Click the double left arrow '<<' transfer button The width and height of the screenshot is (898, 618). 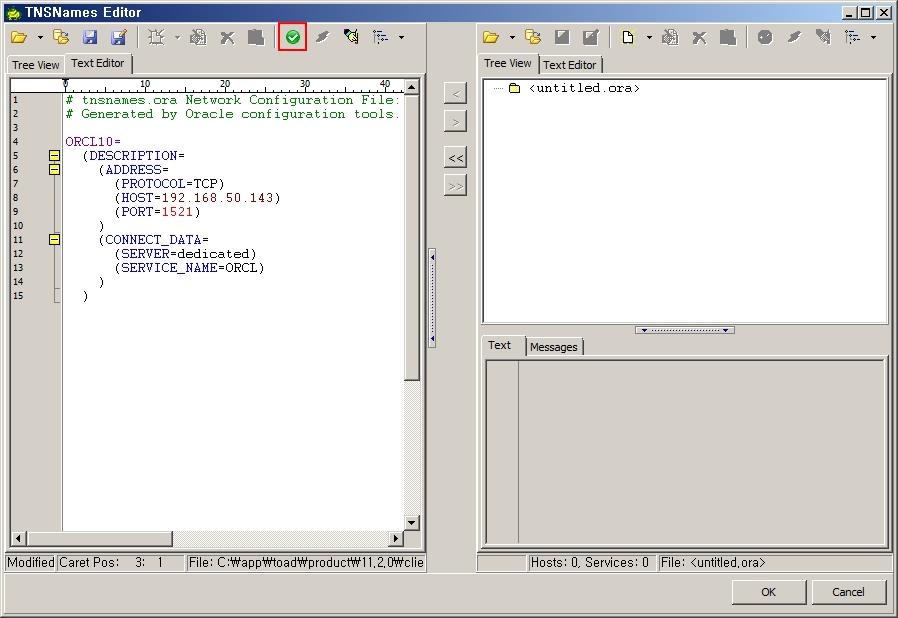click(x=455, y=158)
